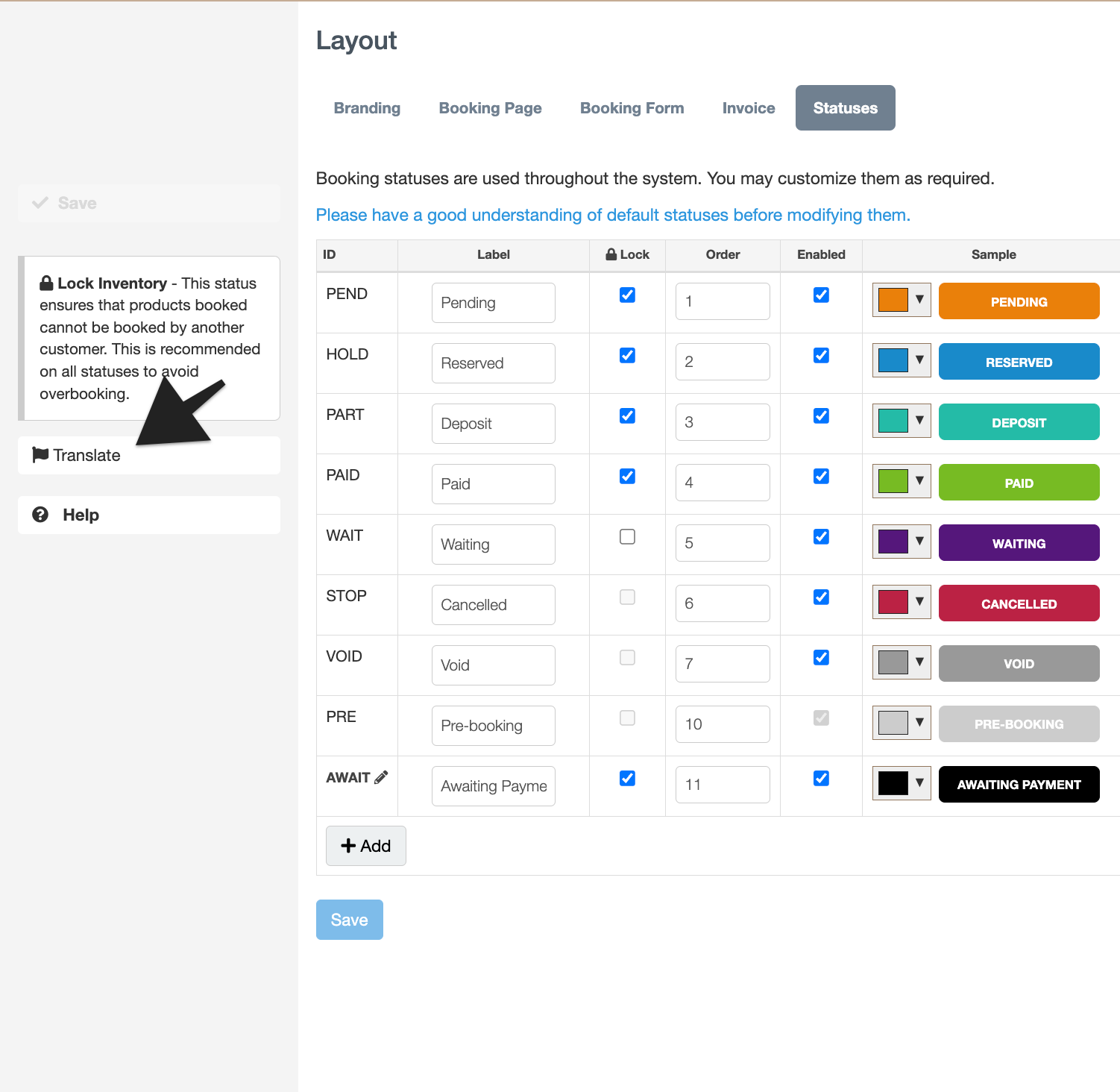This screenshot has width=1120, height=1092.
Task: Click the flag icon next to Translate
Action: point(40,455)
